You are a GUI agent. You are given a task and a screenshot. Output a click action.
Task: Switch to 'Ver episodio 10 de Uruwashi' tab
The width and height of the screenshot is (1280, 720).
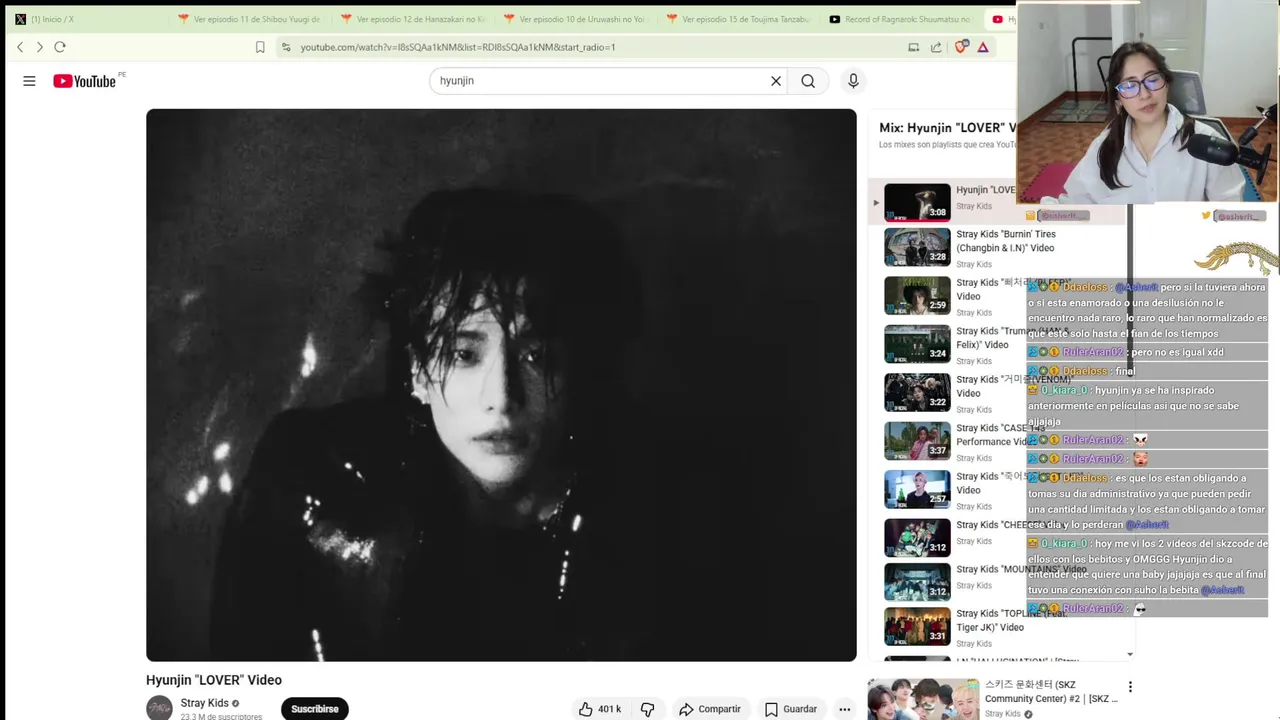pyautogui.click(x=575, y=19)
